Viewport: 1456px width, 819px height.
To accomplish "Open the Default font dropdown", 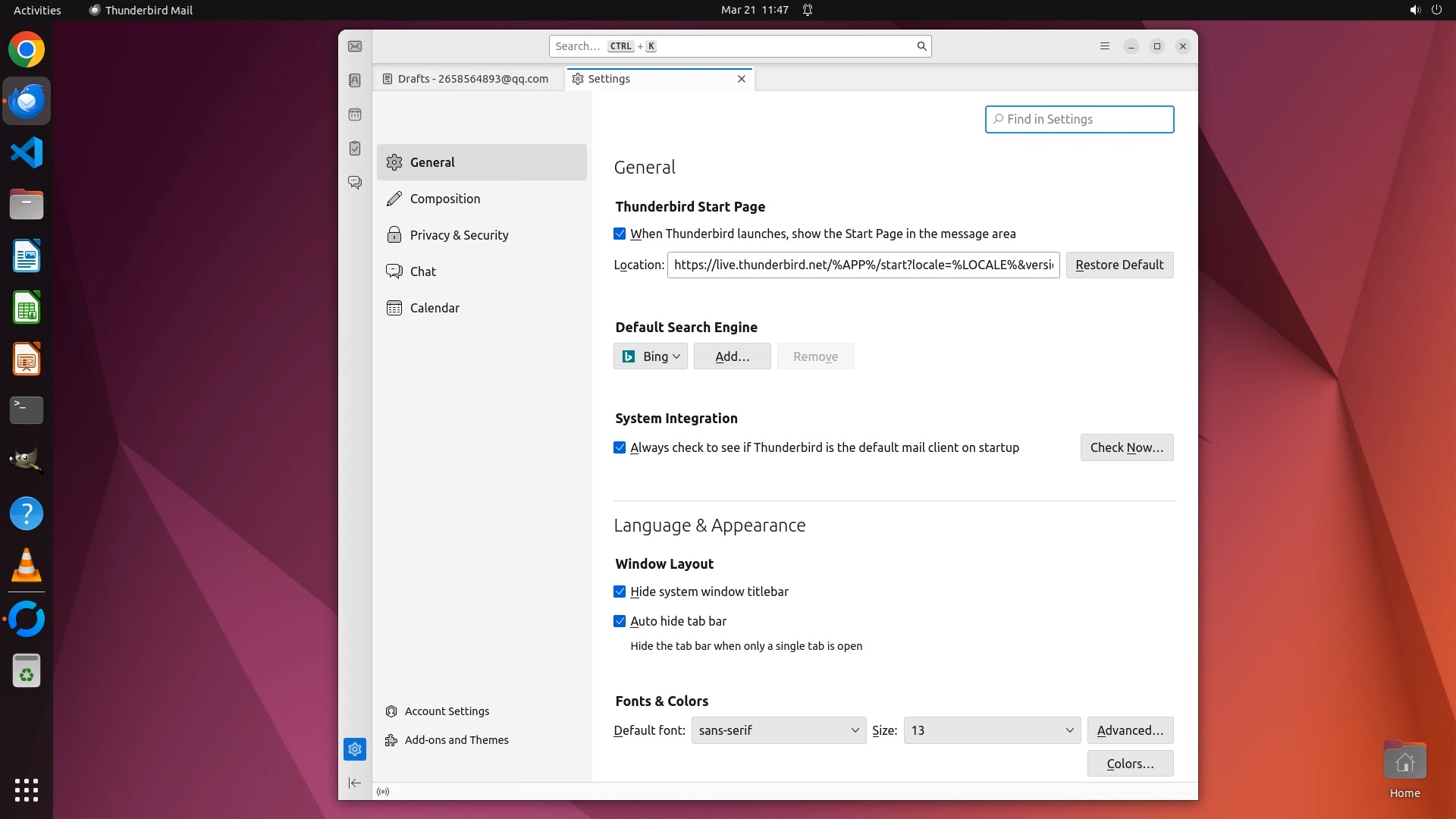I will [778, 730].
